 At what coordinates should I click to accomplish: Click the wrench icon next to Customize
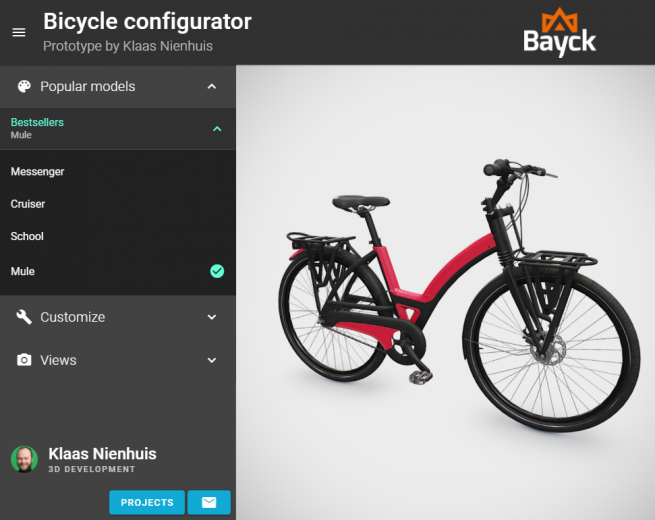point(24,317)
